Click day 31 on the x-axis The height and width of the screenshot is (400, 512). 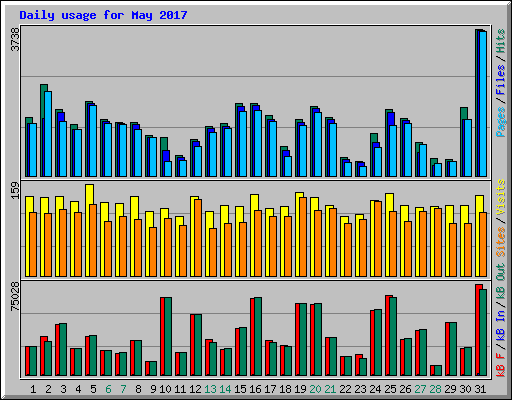pos(480,389)
